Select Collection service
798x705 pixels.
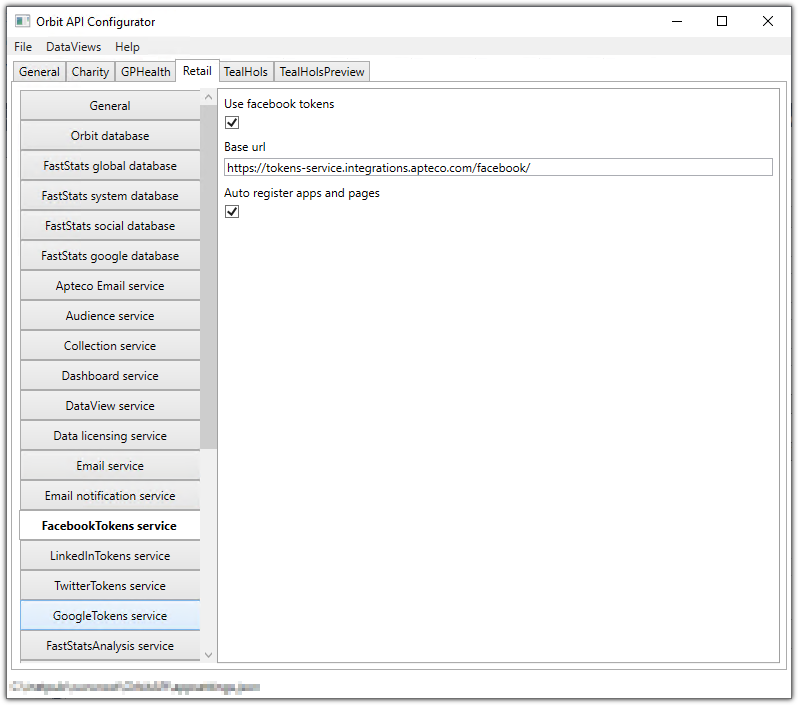point(110,346)
